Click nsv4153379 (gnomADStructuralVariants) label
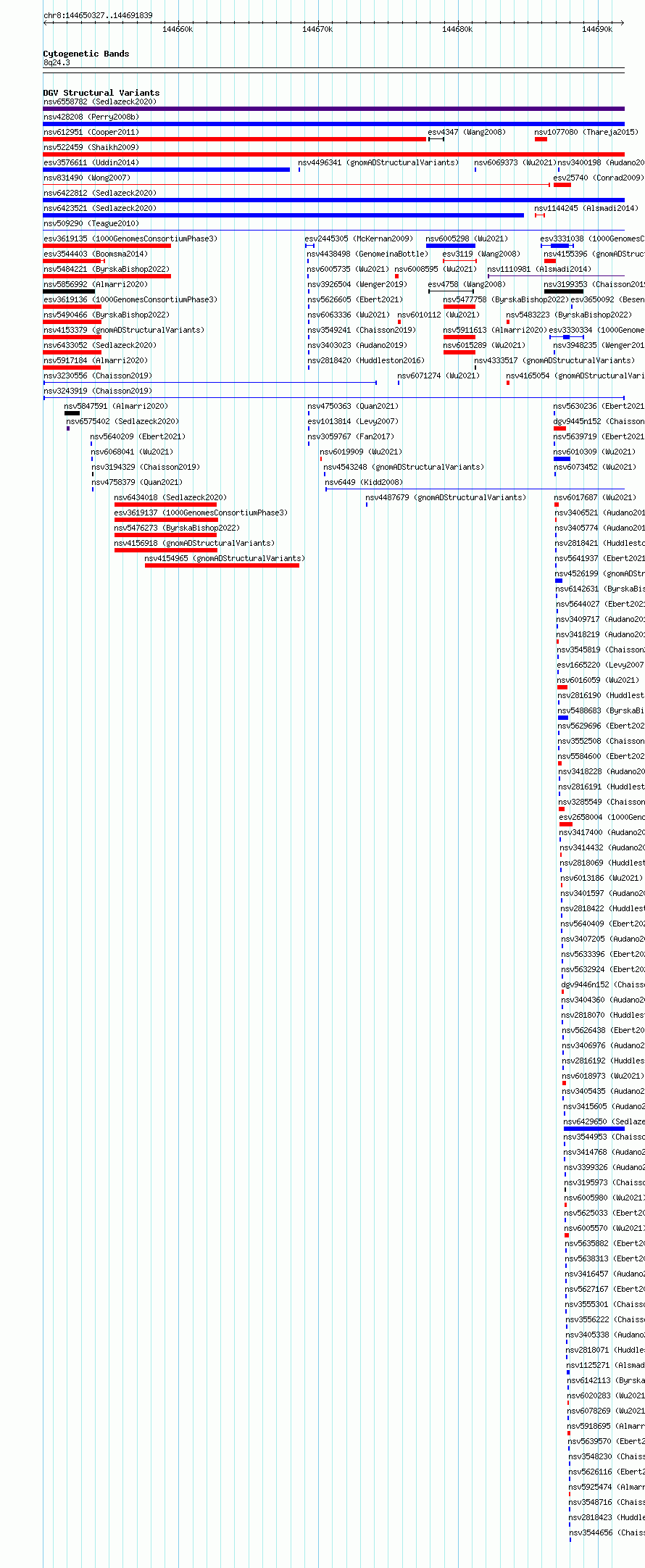The image size is (645, 1568). coord(124,330)
